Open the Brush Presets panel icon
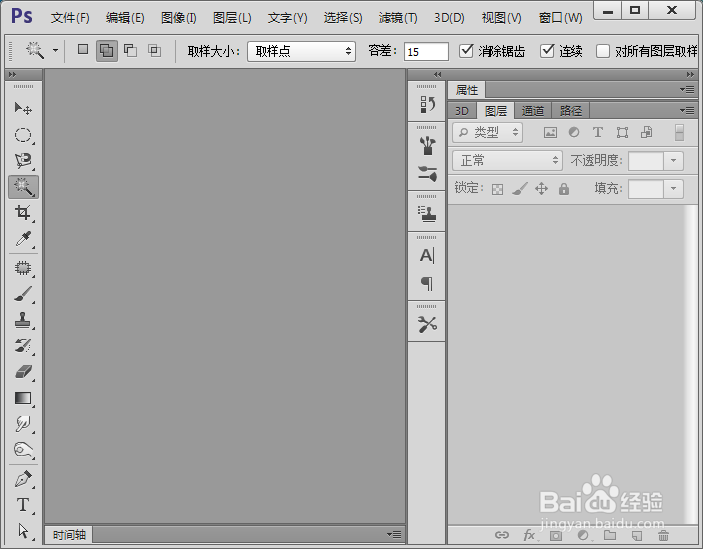The width and height of the screenshot is (703, 549). click(x=427, y=145)
